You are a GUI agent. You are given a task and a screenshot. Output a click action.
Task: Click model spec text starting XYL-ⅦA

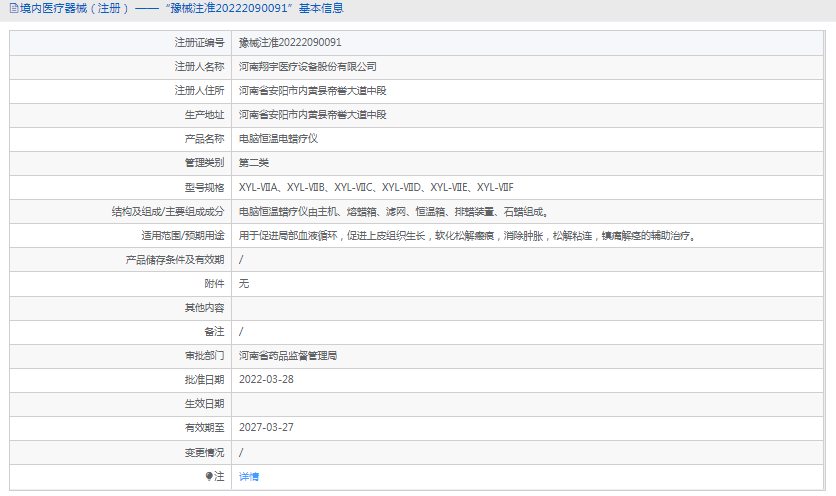pyautogui.click(x=376, y=187)
